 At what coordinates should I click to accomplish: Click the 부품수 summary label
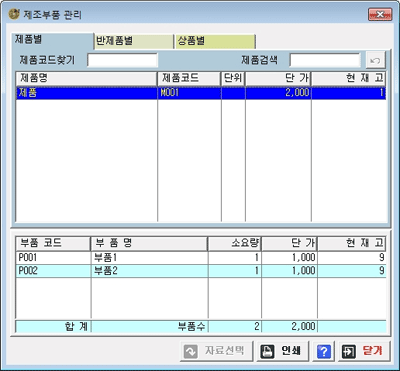[x=149, y=326]
